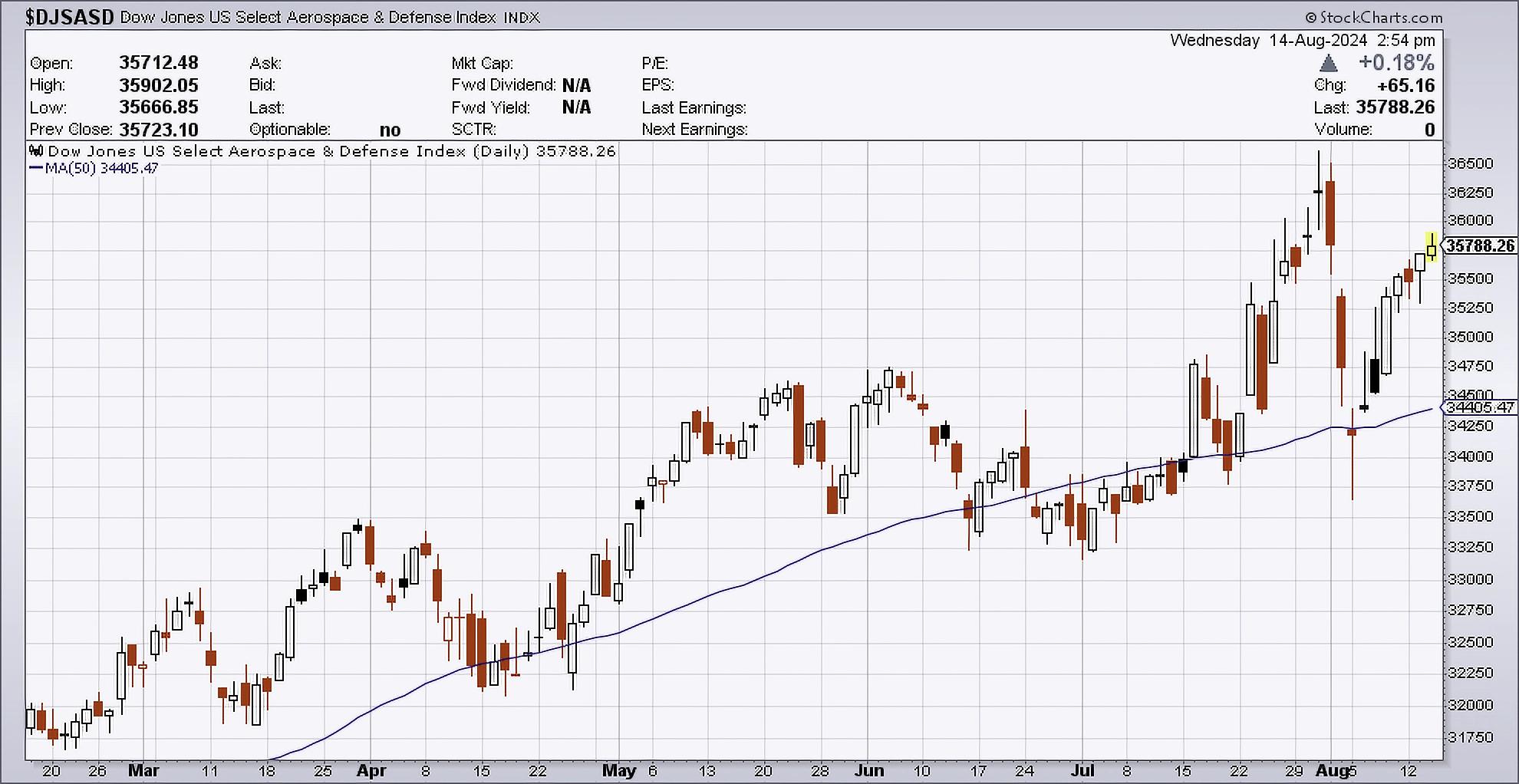Click the candlestick chart type icon in legend
Screen dimensions: 1519x784
click(36, 150)
